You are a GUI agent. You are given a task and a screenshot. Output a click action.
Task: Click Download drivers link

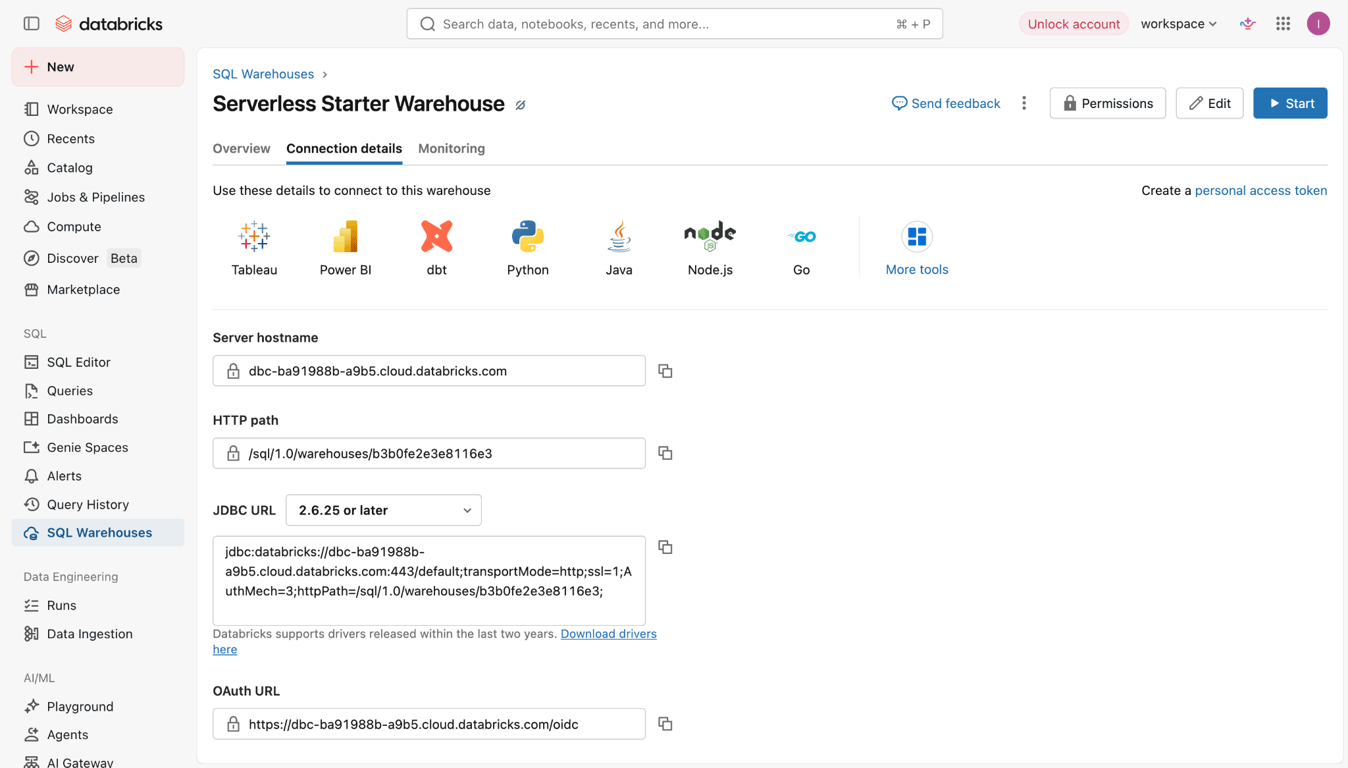(608, 634)
